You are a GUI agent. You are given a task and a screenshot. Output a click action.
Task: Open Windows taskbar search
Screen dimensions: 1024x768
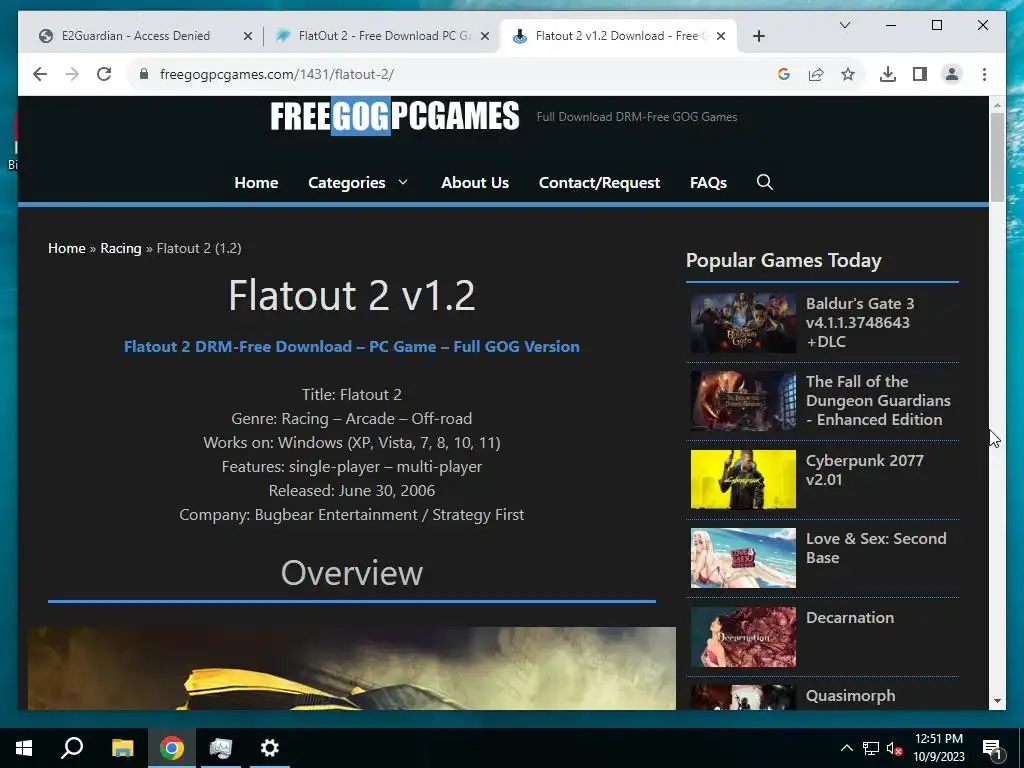tap(72, 748)
